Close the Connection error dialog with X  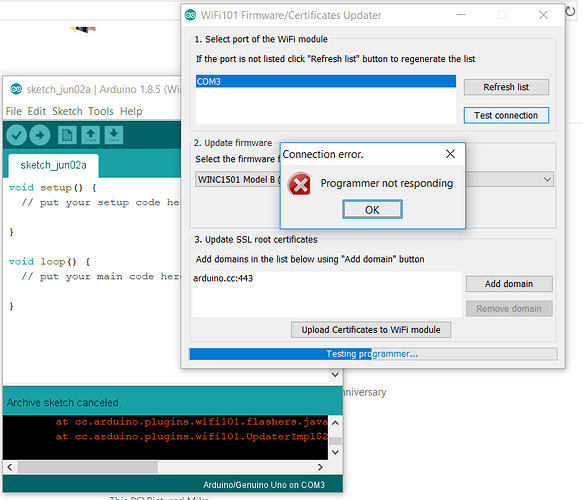[x=450, y=154]
